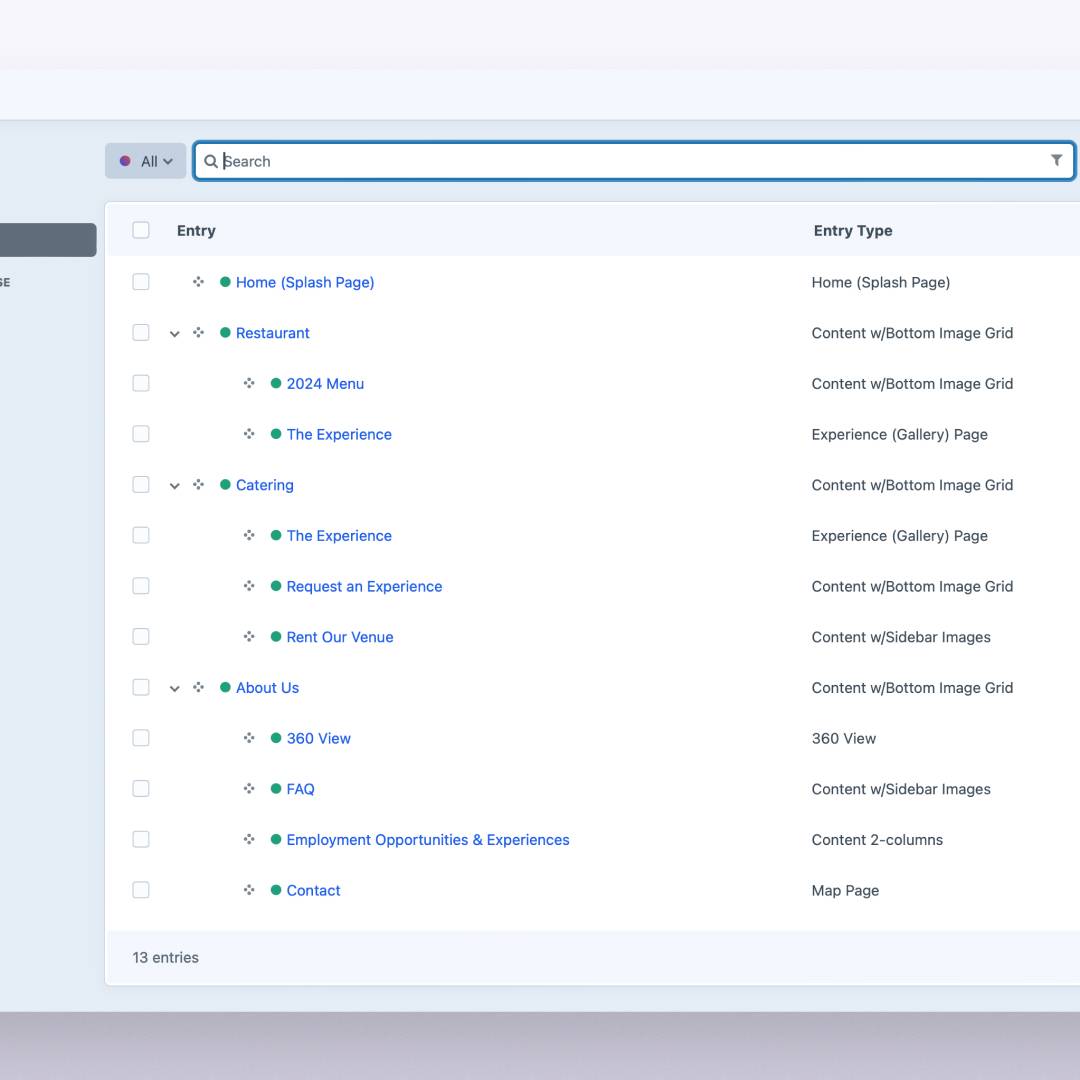Collapse the About Us entry tree
Screen dimensions: 1080x1080
pos(174,688)
